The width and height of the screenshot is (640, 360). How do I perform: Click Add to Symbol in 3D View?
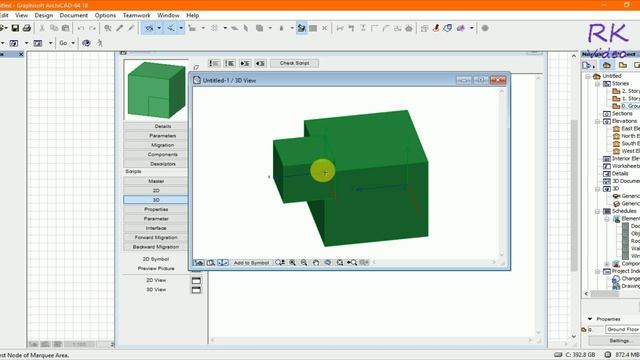pyautogui.click(x=251, y=263)
